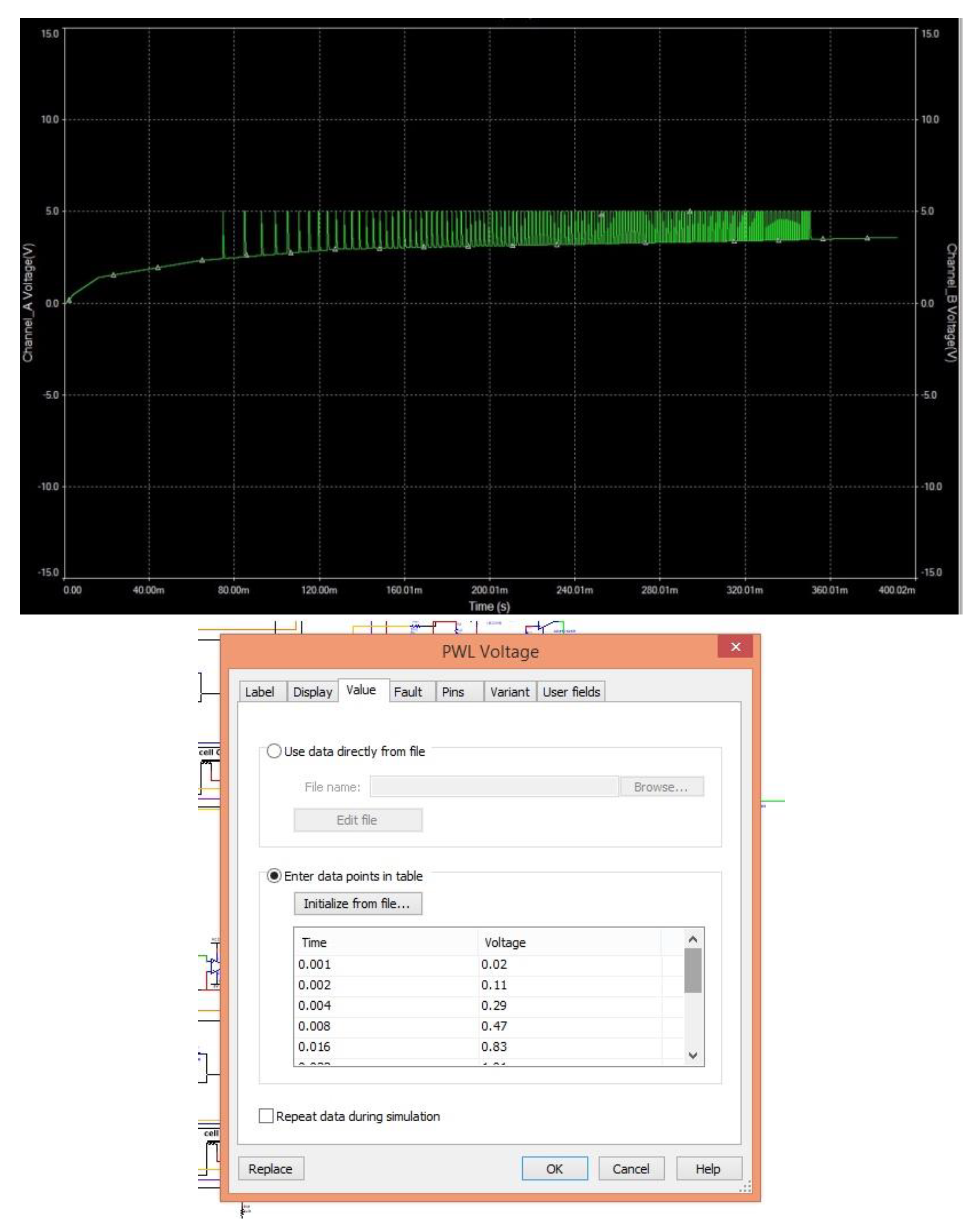Switch to the Fault tab
Viewport: 980px width, 1229px height.
coord(408,692)
